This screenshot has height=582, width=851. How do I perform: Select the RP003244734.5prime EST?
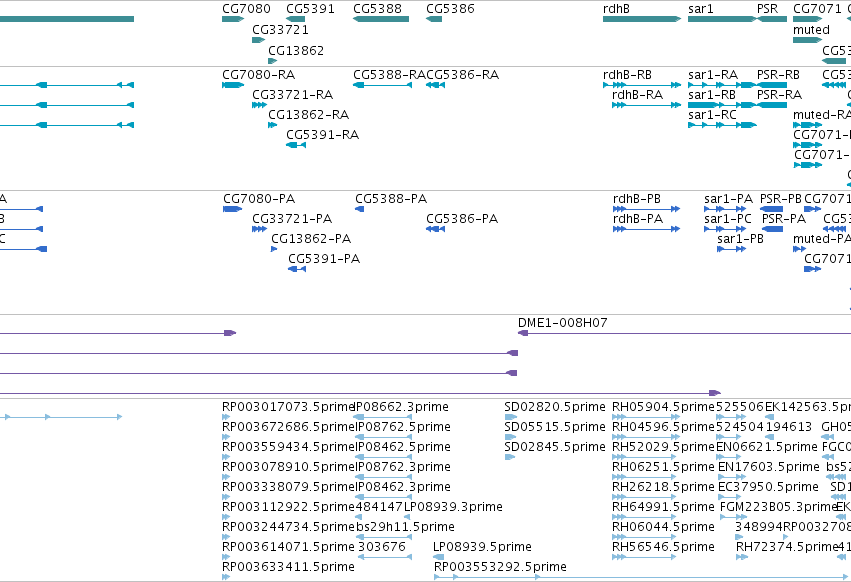click(x=226, y=537)
